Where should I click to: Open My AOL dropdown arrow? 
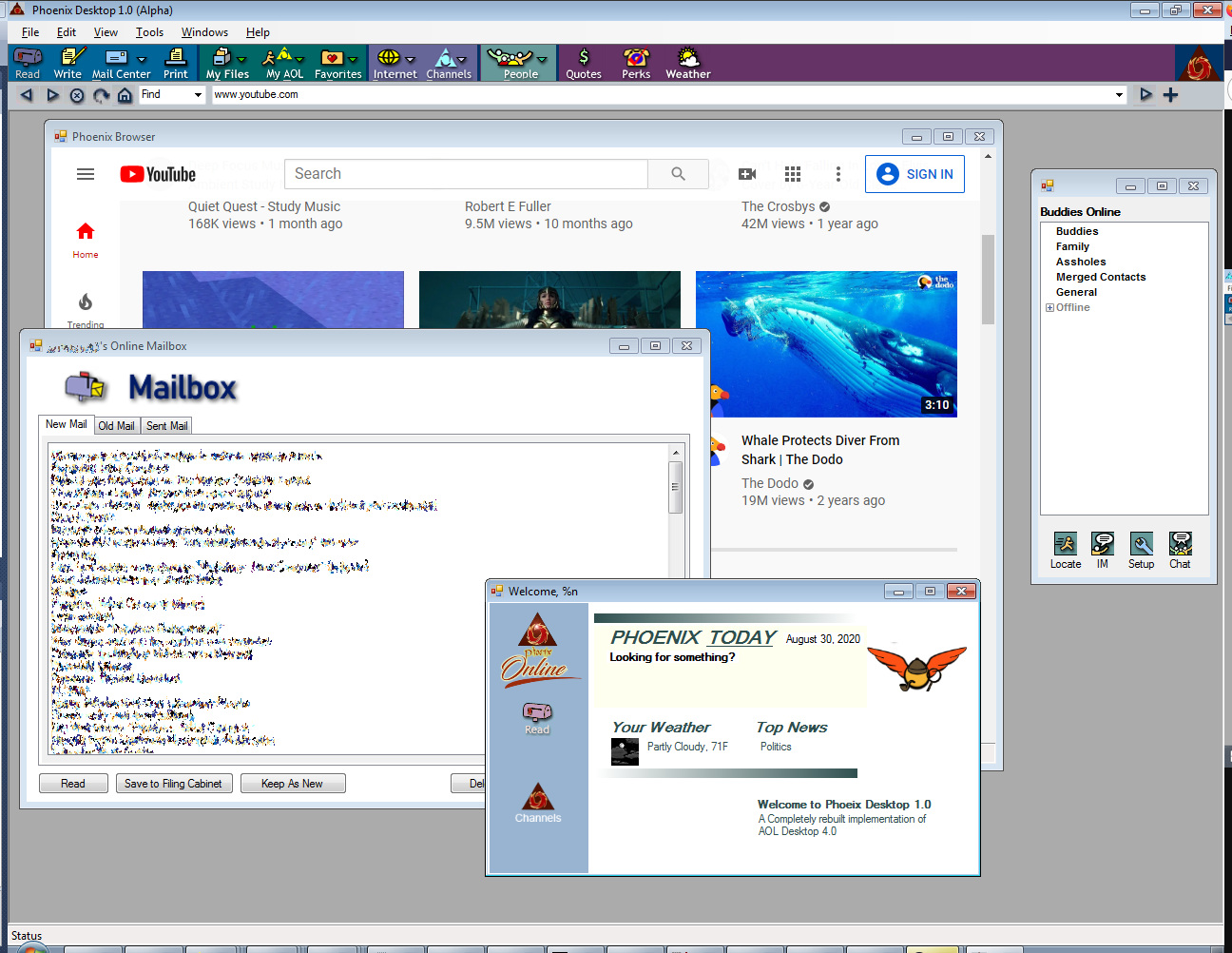298,59
